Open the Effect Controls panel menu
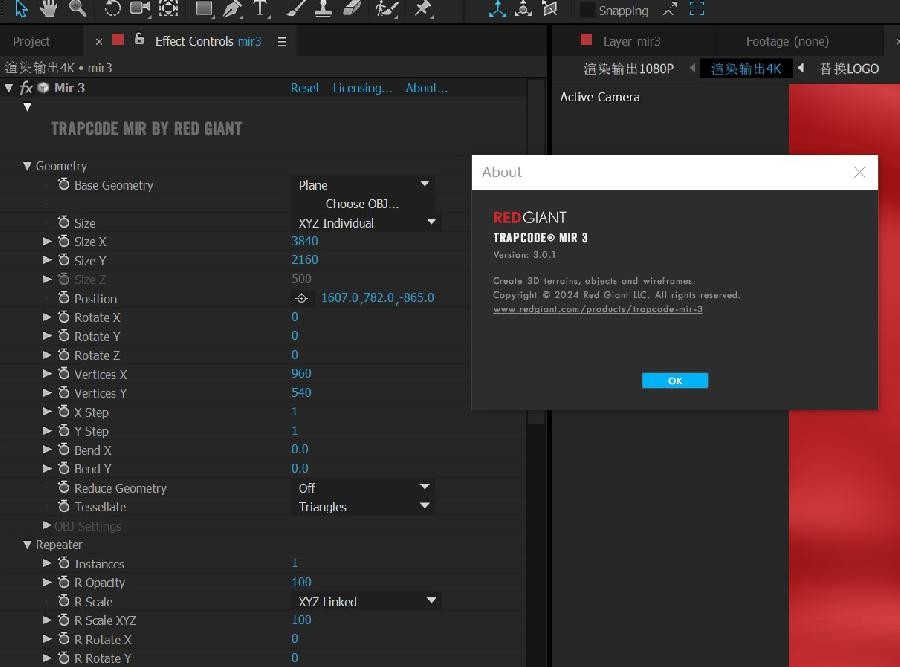 (282, 41)
